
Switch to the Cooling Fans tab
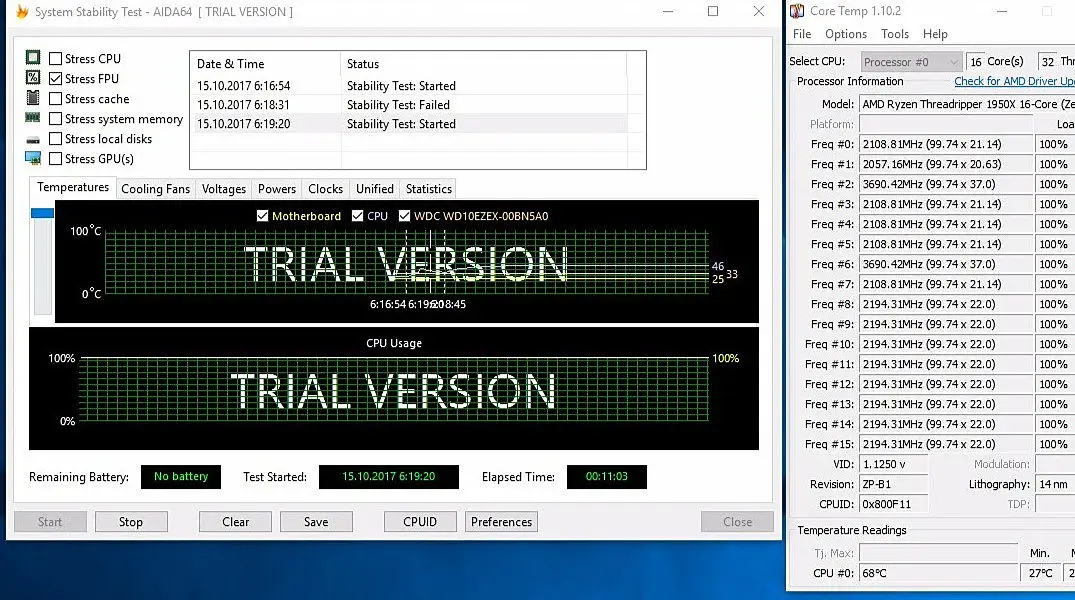tap(155, 189)
